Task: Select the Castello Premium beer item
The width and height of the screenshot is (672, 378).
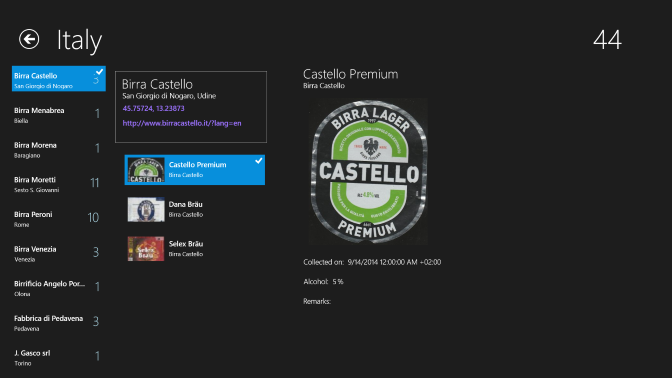Action: tap(195, 170)
